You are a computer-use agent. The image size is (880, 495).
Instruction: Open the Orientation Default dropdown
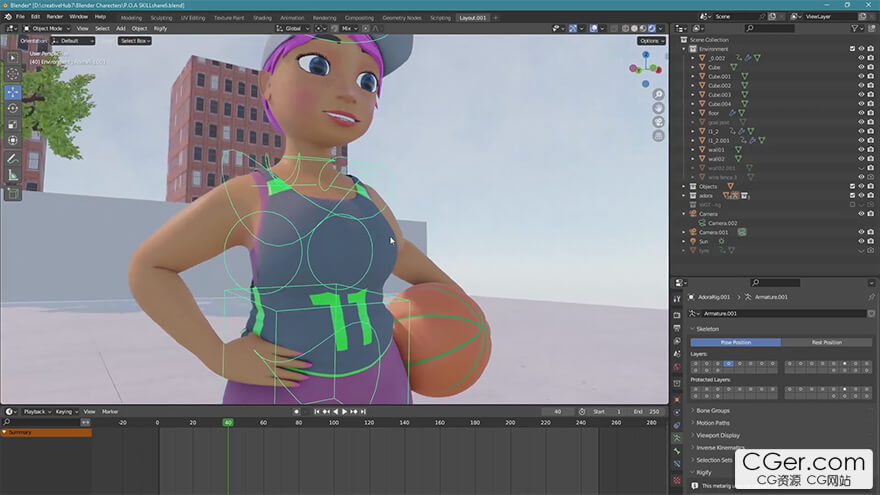[x=73, y=41]
